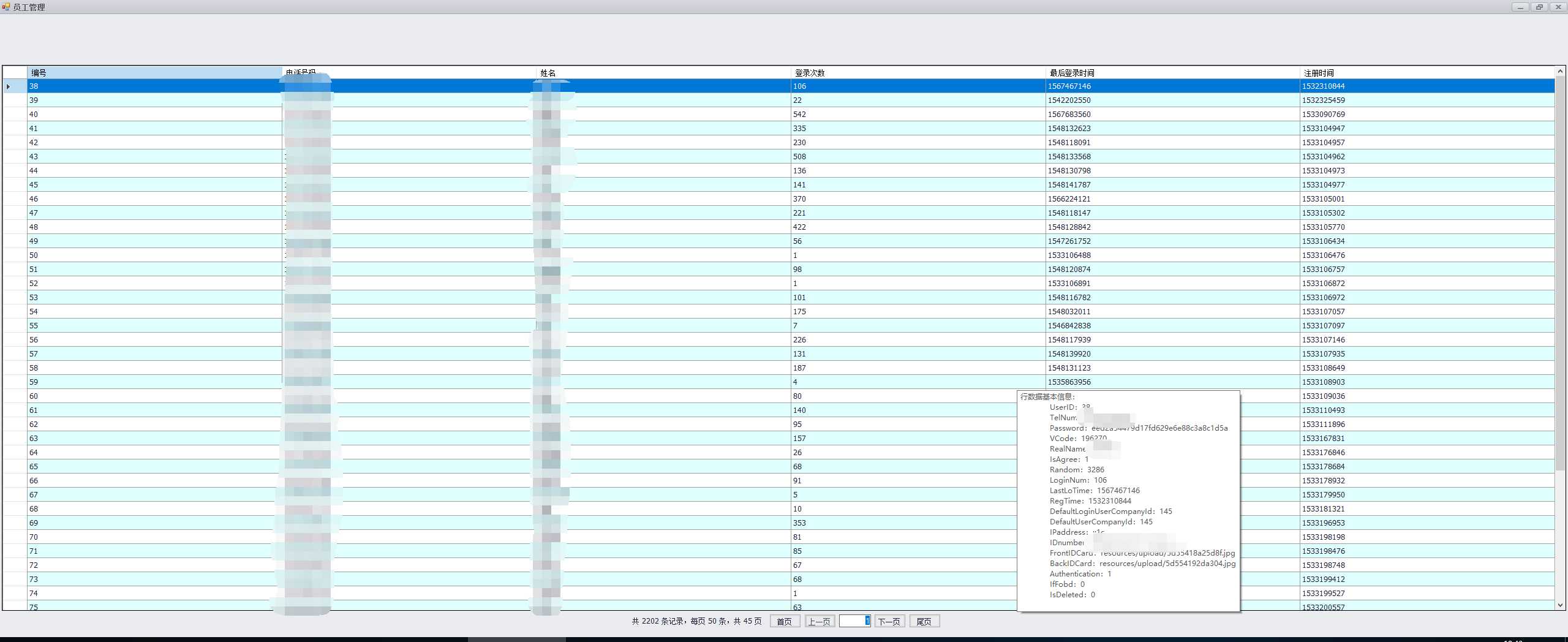Image resolution: width=1568 pixels, height=642 pixels.
Task: Click registration time 1533198748
Action: point(1427,565)
